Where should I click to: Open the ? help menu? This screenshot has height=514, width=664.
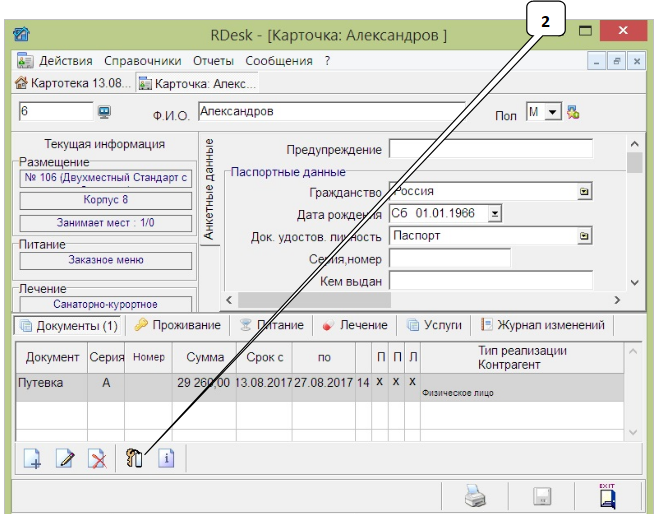[x=327, y=61]
